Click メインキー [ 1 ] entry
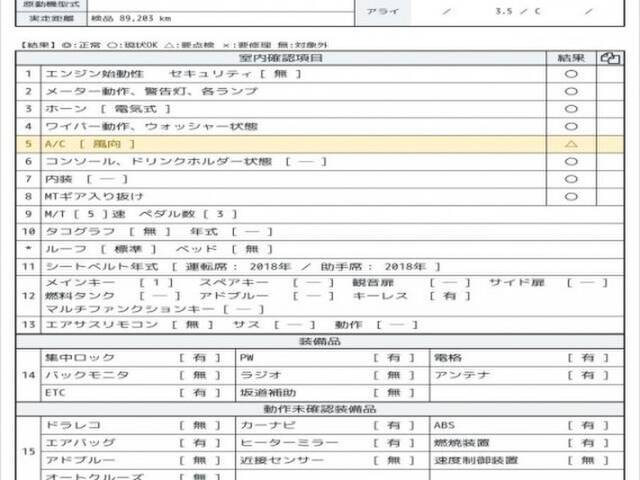 click(109, 282)
